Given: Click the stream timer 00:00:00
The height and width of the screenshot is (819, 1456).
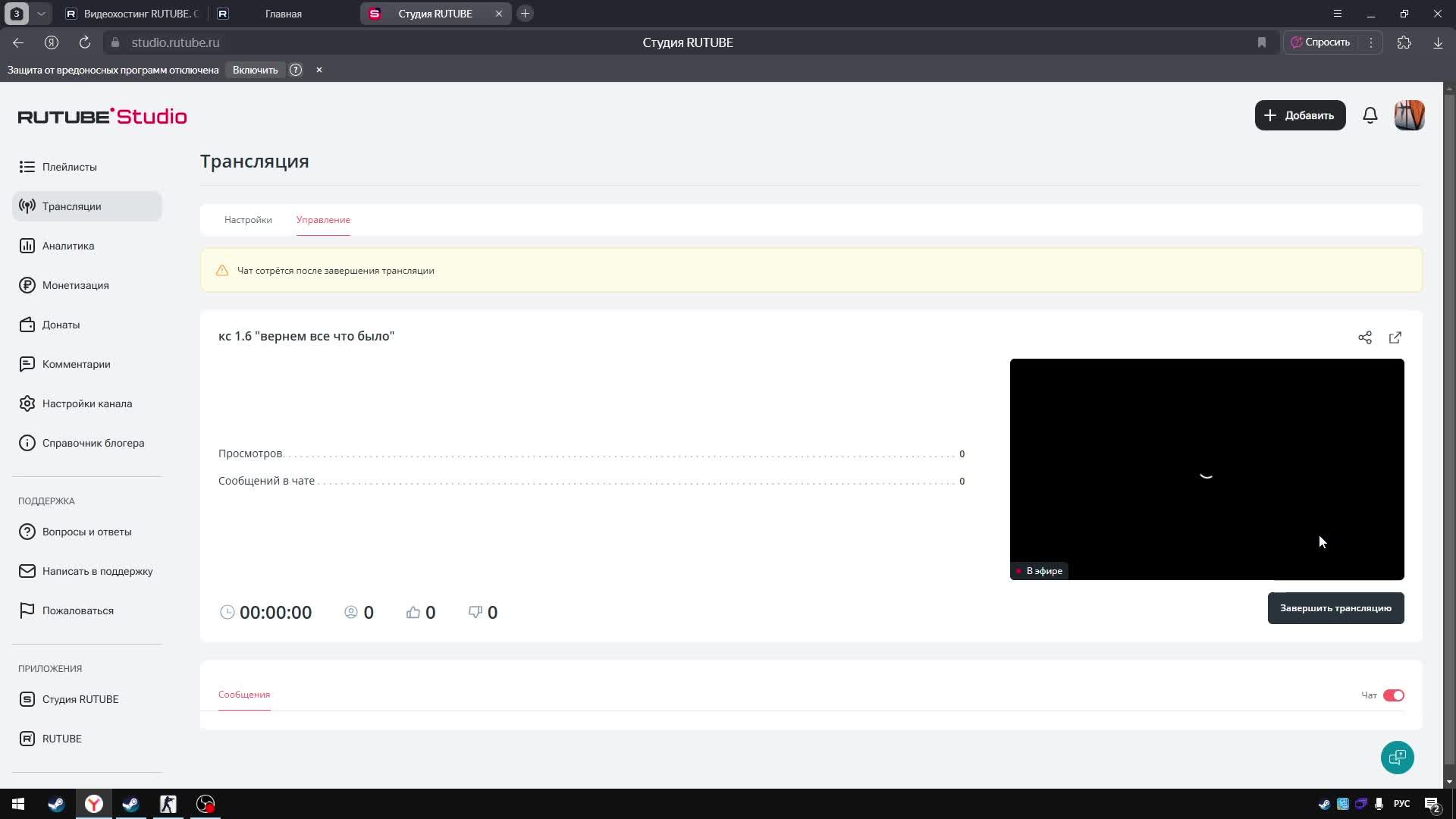Looking at the screenshot, I should [275, 613].
